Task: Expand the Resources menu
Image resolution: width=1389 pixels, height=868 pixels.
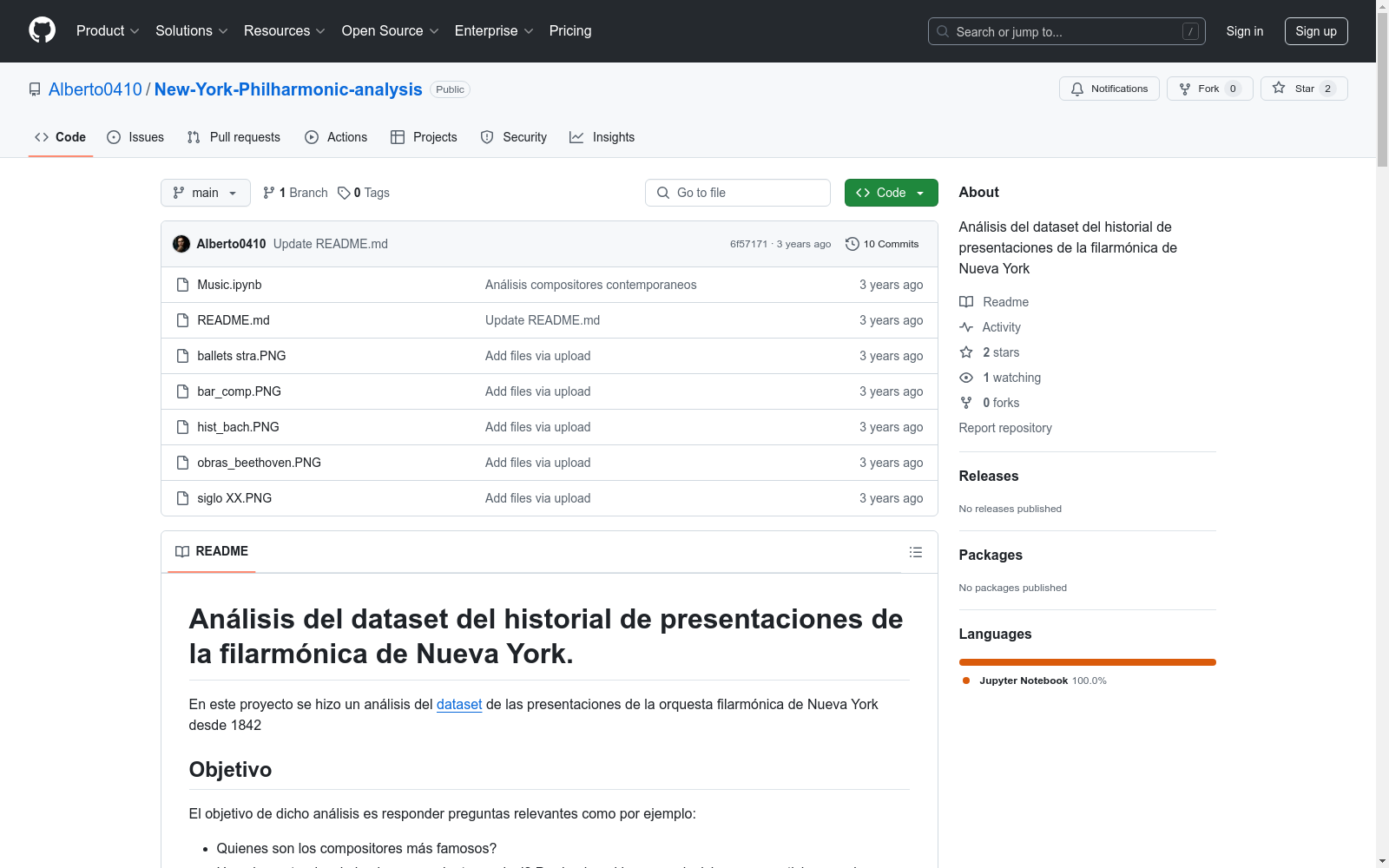Action: [284, 30]
